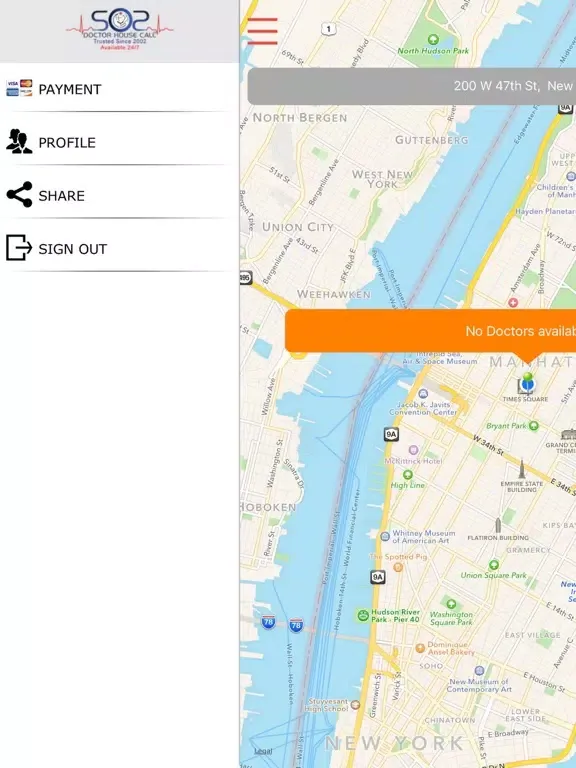Open the Legal link on the map
Image resolution: width=576 pixels, height=768 pixels.
[263, 751]
